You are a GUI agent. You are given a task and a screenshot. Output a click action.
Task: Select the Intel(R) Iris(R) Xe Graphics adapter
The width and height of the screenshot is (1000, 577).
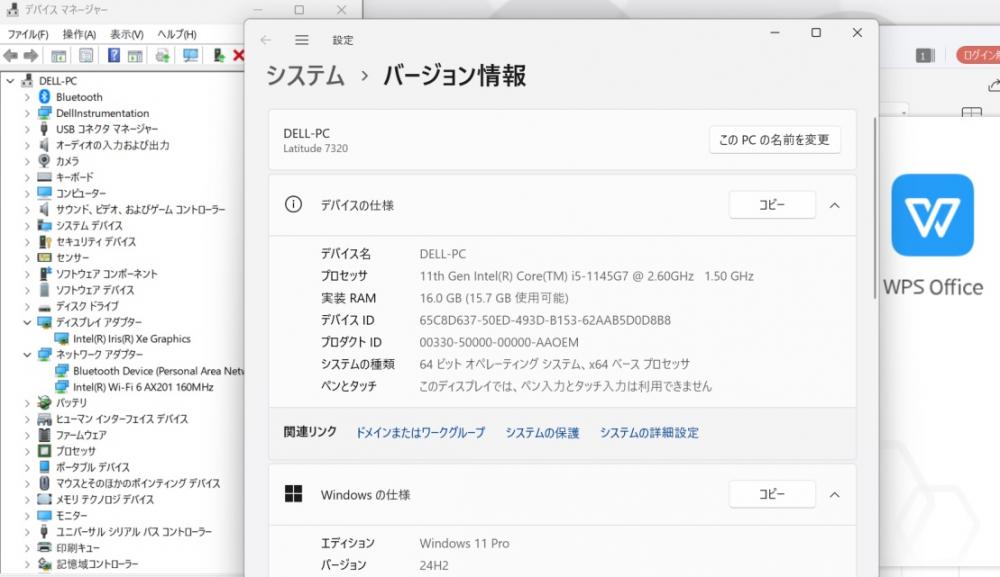click(x=131, y=339)
